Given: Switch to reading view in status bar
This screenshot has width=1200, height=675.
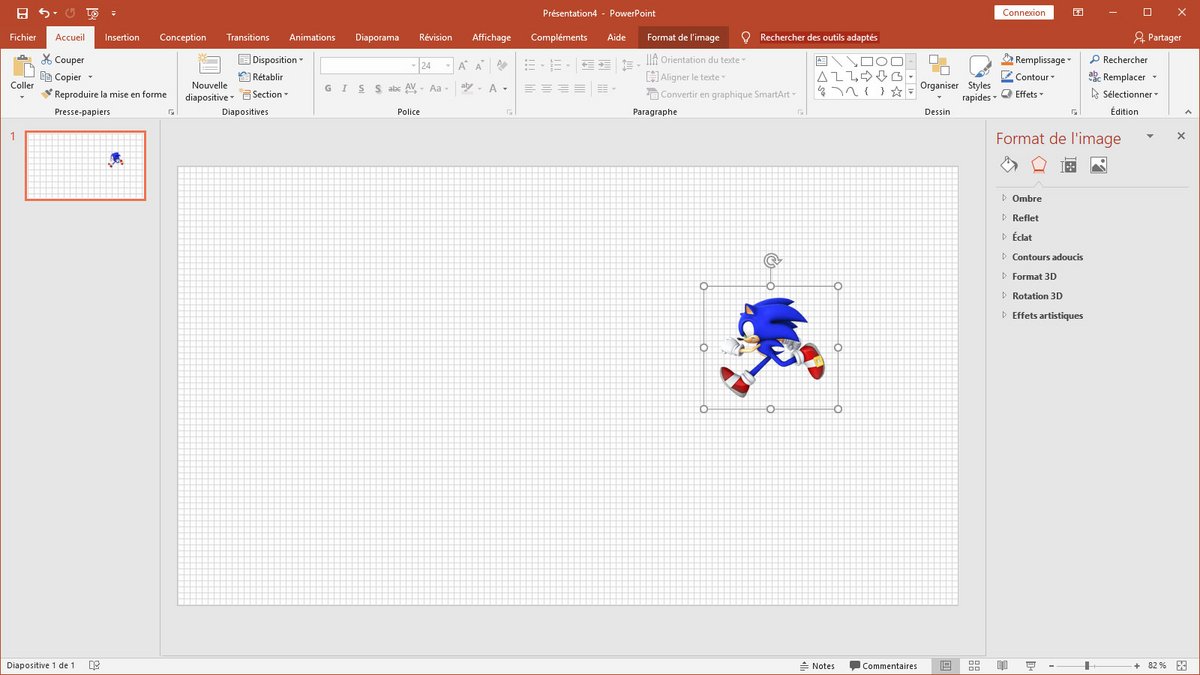Looking at the screenshot, I should coord(1002,666).
